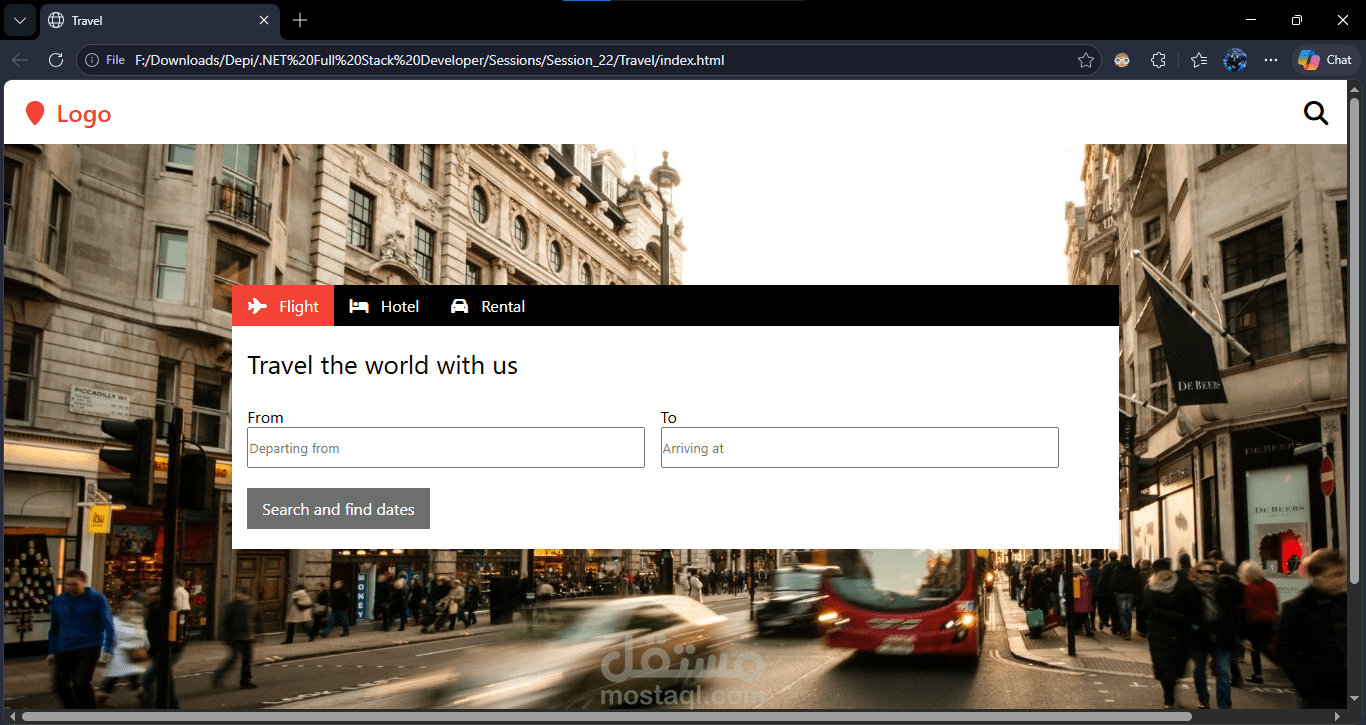Open the tab search chevron at top left
This screenshot has height=725, width=1366.
click(19, 19)
